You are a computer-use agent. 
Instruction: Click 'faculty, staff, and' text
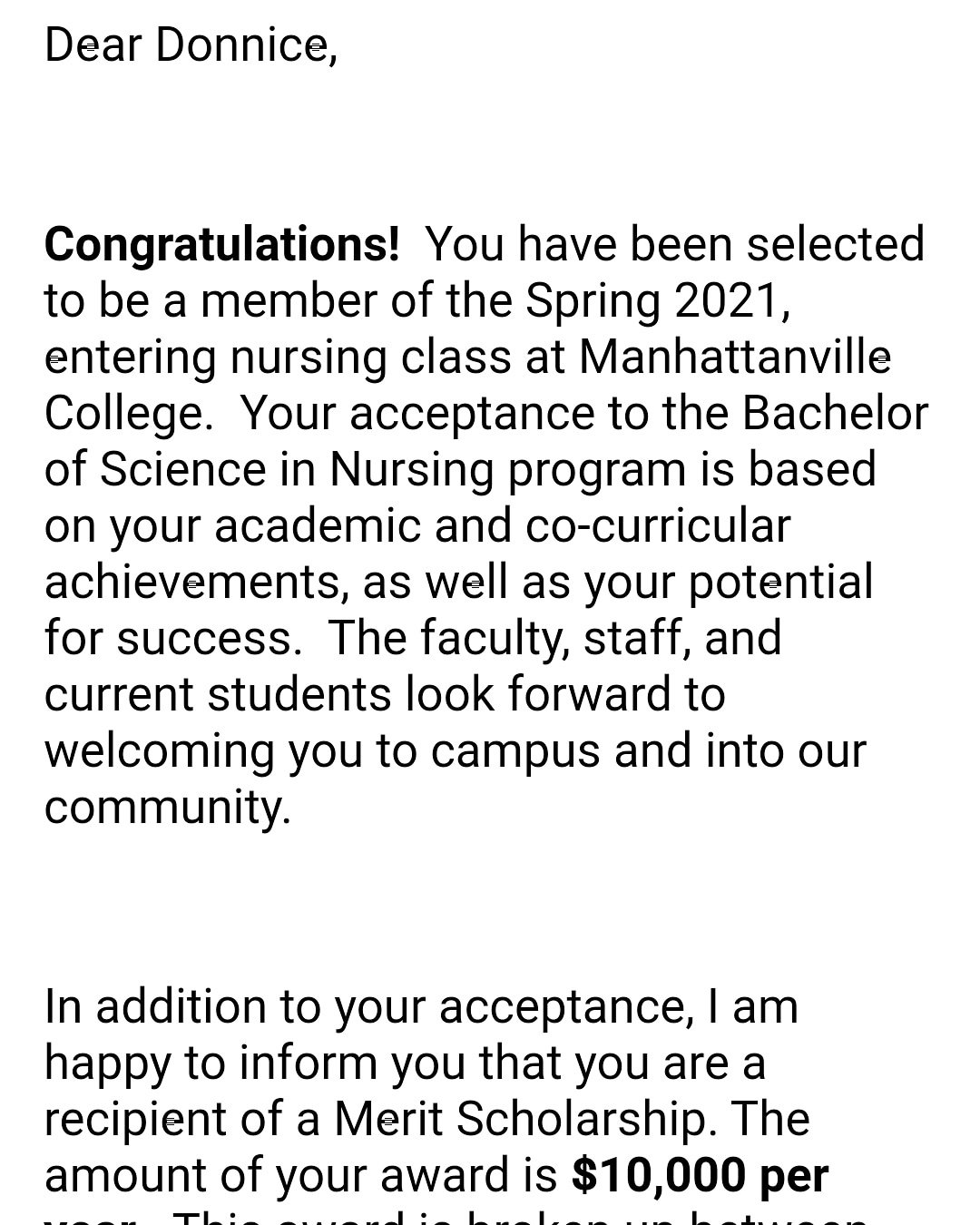pos(601,638)
